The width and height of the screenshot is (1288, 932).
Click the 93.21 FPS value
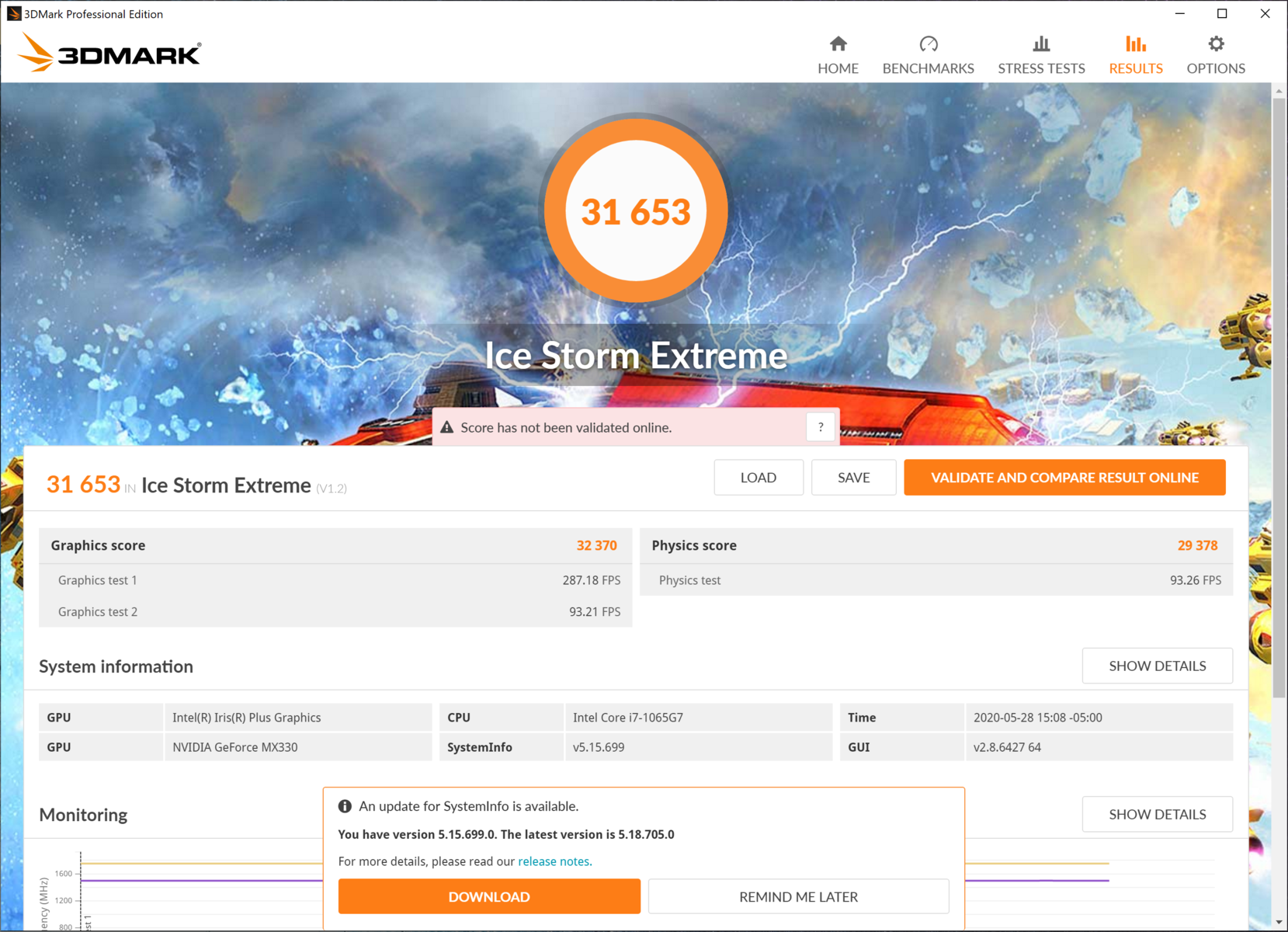(x=595, y=612)
